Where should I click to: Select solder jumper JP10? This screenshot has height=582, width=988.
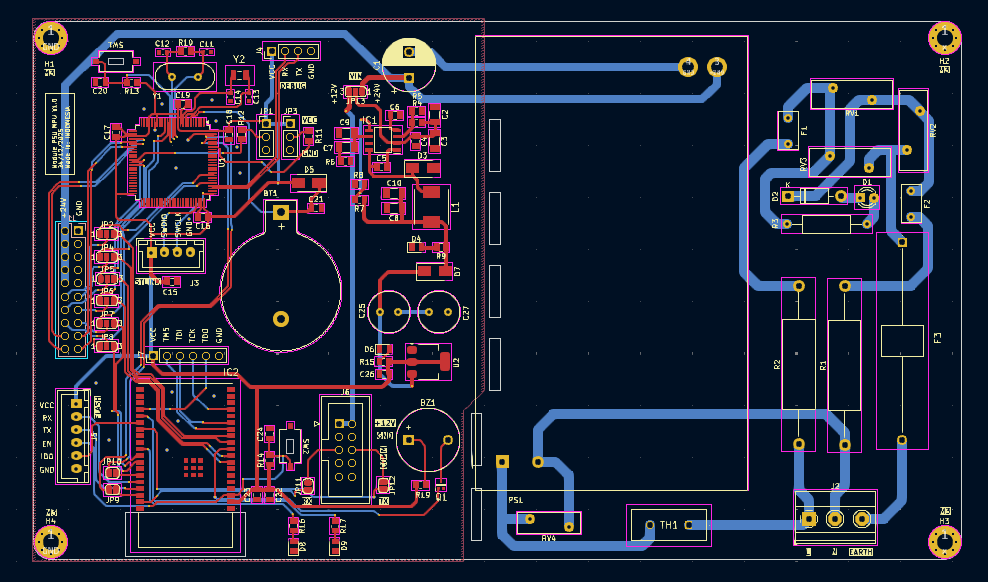coord(112,472)
